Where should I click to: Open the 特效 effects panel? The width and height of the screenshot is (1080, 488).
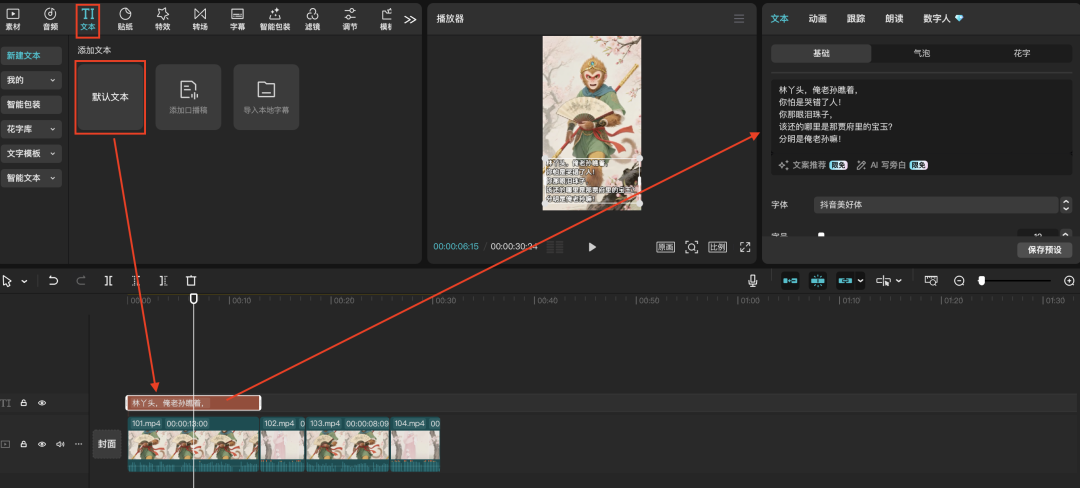[163, 18]
